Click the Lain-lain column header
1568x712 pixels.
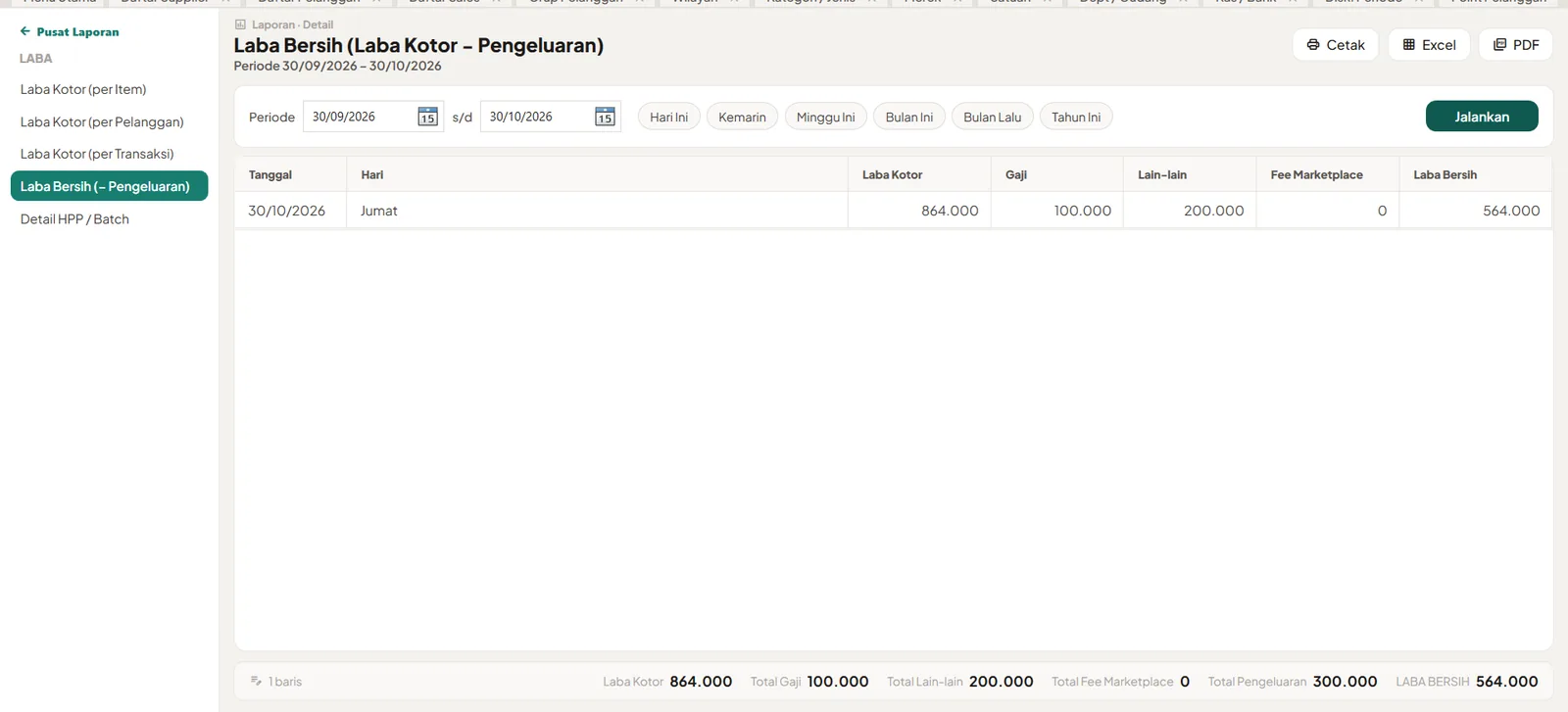(x=1190, y=174)
